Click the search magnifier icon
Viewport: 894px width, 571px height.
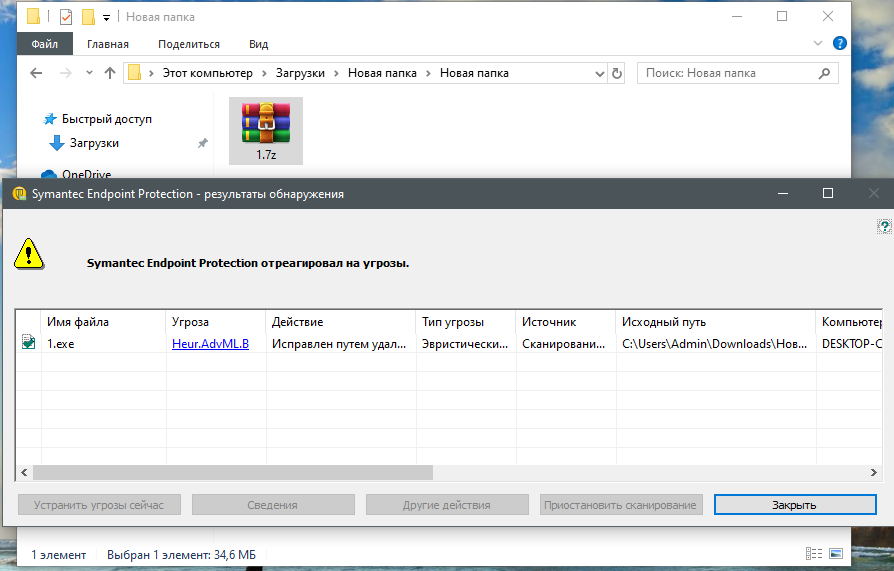click(824, 73)
